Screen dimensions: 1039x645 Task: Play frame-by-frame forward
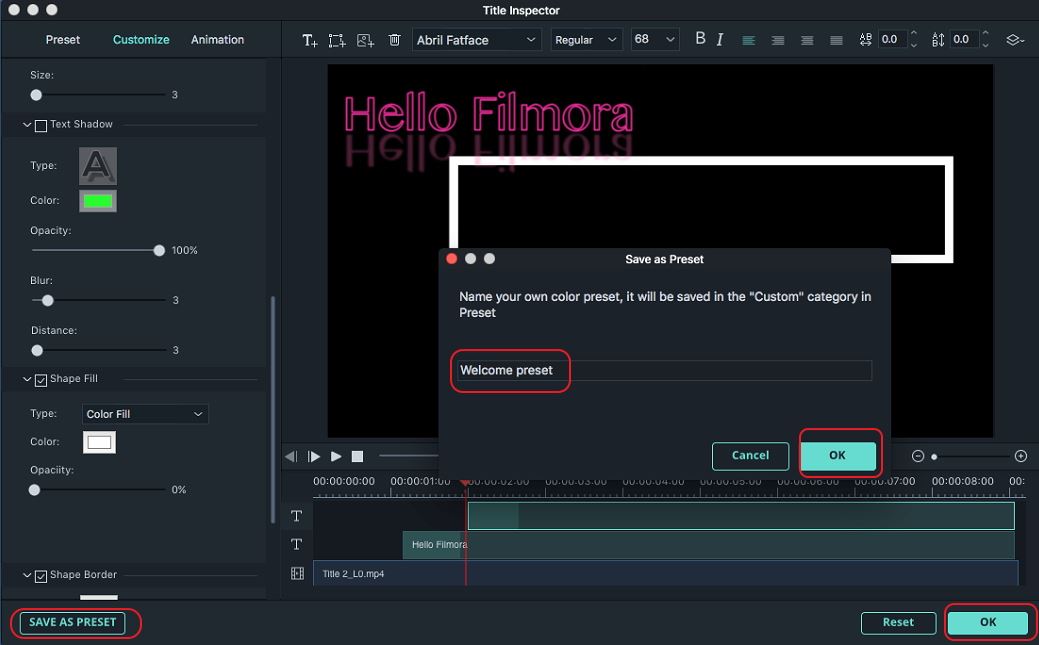[x=314, y=456]
